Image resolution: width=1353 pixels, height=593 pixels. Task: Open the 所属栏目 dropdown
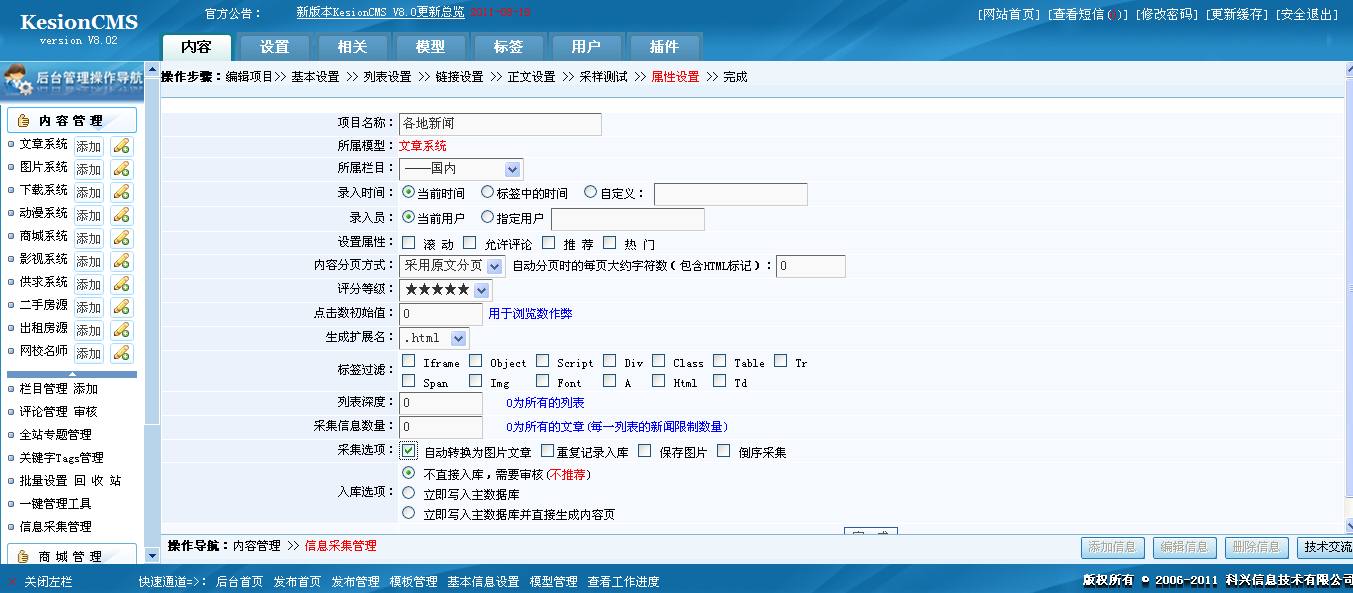461,169
